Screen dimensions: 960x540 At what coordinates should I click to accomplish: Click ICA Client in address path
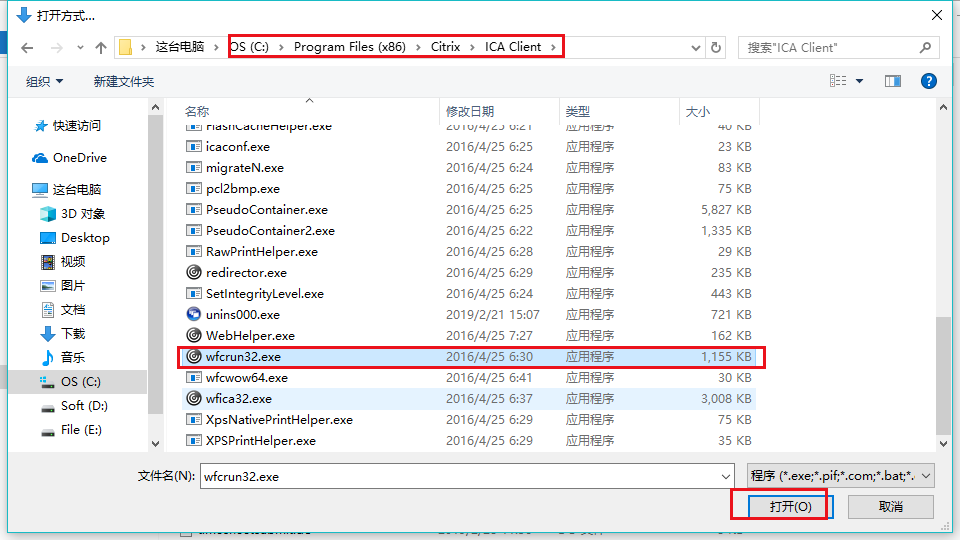point(513,47)
